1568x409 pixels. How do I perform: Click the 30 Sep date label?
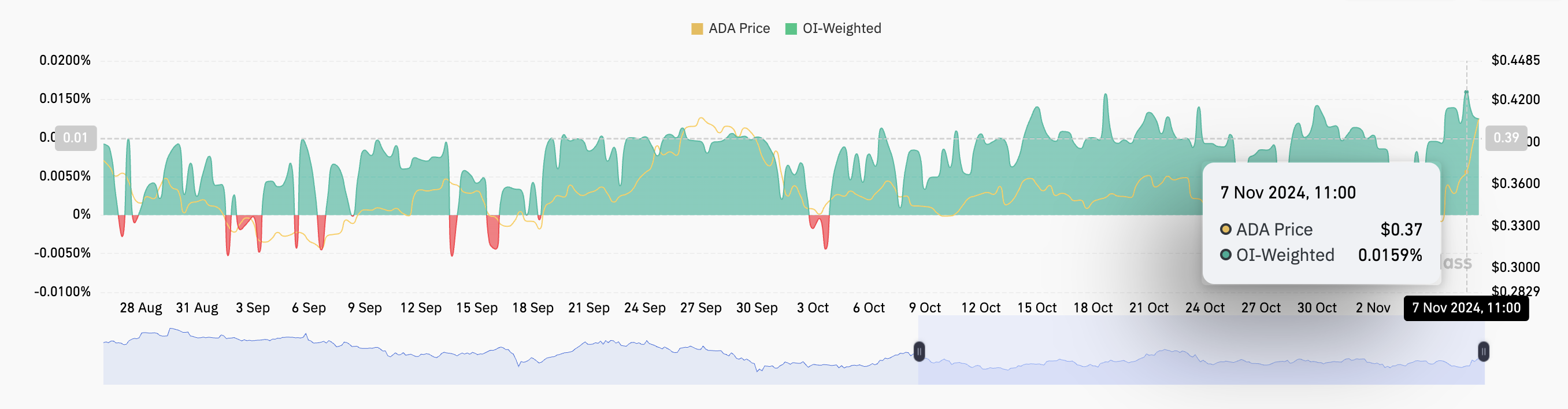pos(757,308)
